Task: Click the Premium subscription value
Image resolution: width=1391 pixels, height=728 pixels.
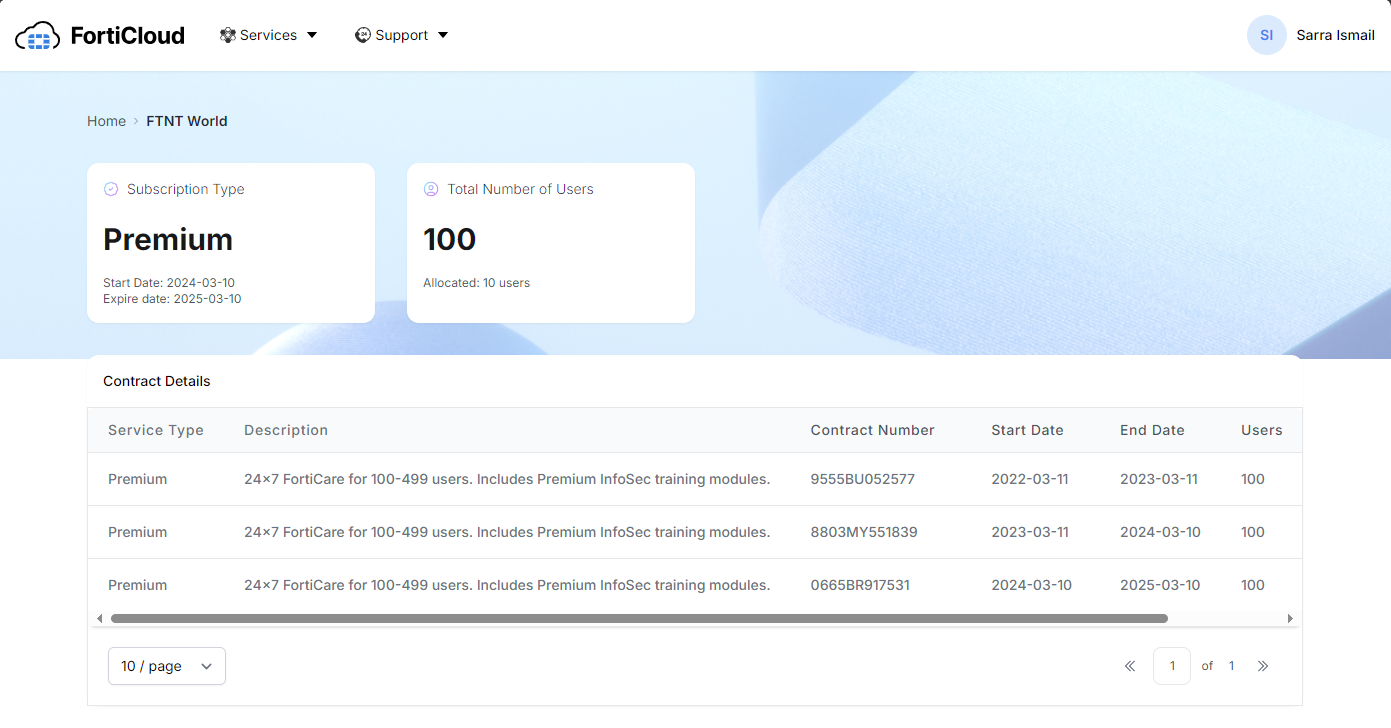Action: point(168,239)
